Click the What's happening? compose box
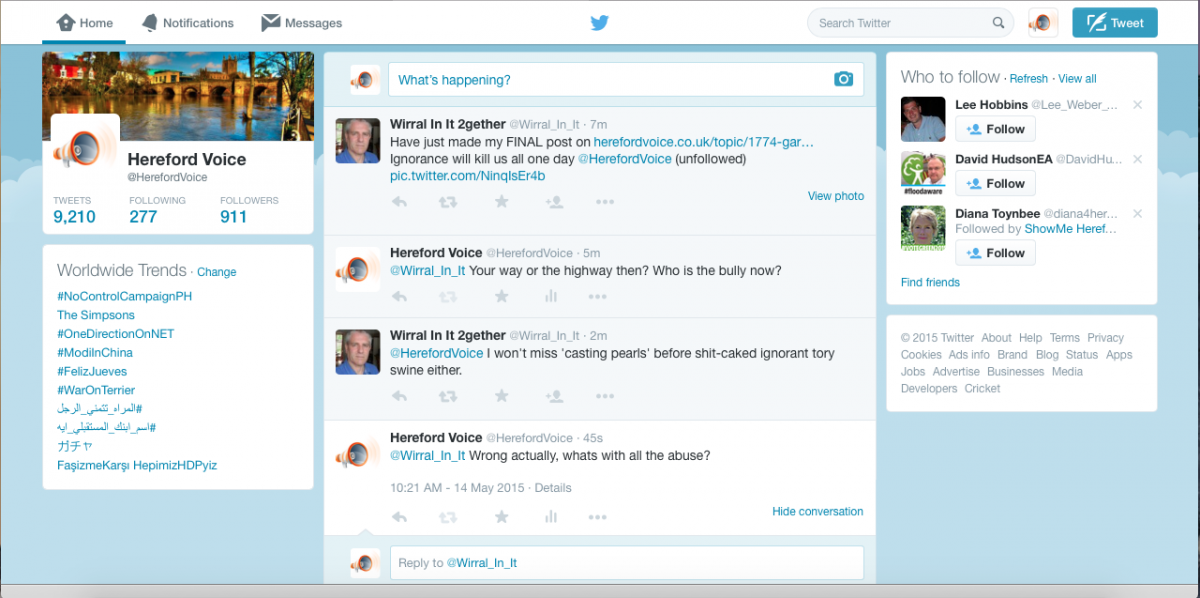This screenshot has height=598, width=1200. [627, 79]
